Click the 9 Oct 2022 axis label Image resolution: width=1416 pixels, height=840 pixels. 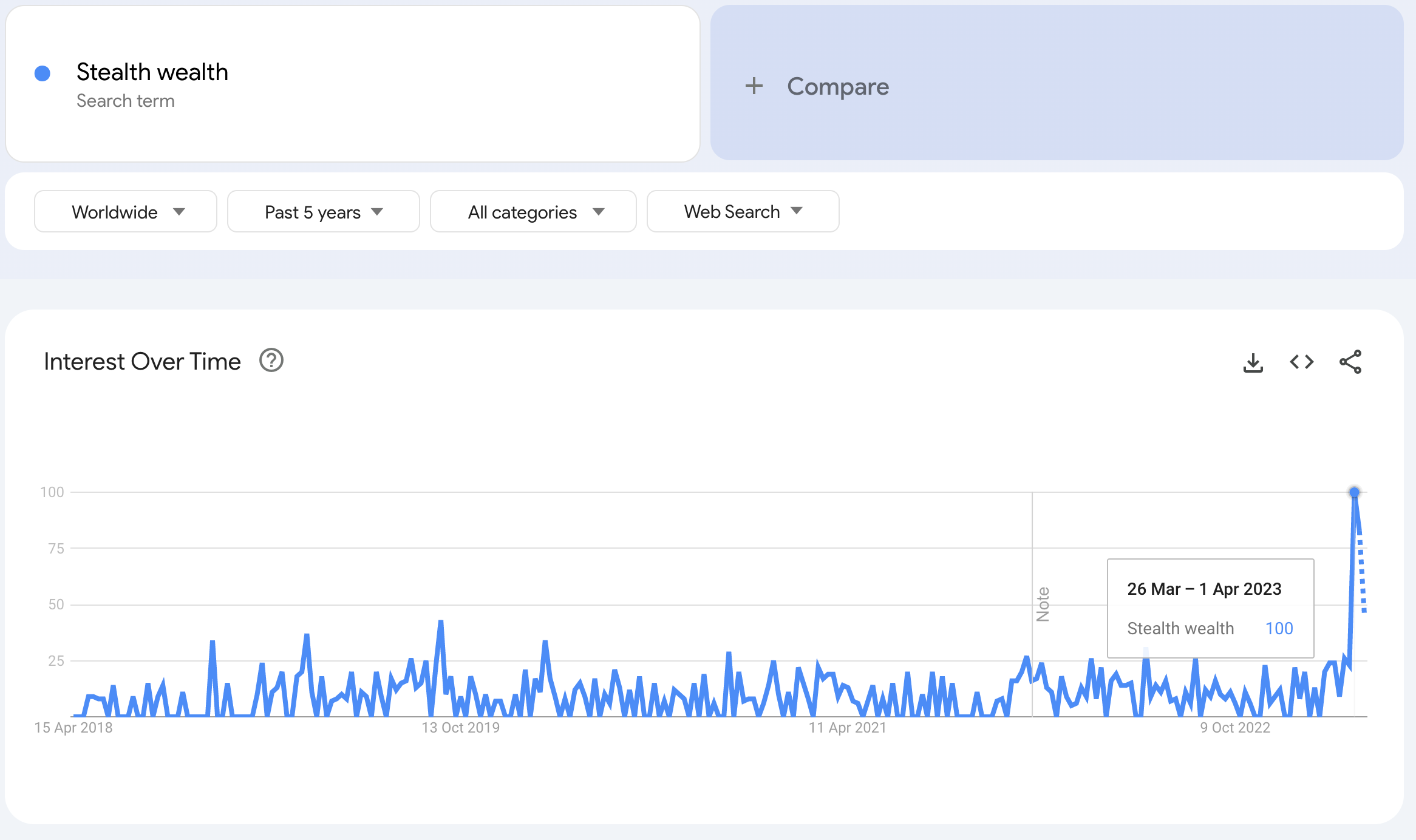(1234, 728)
